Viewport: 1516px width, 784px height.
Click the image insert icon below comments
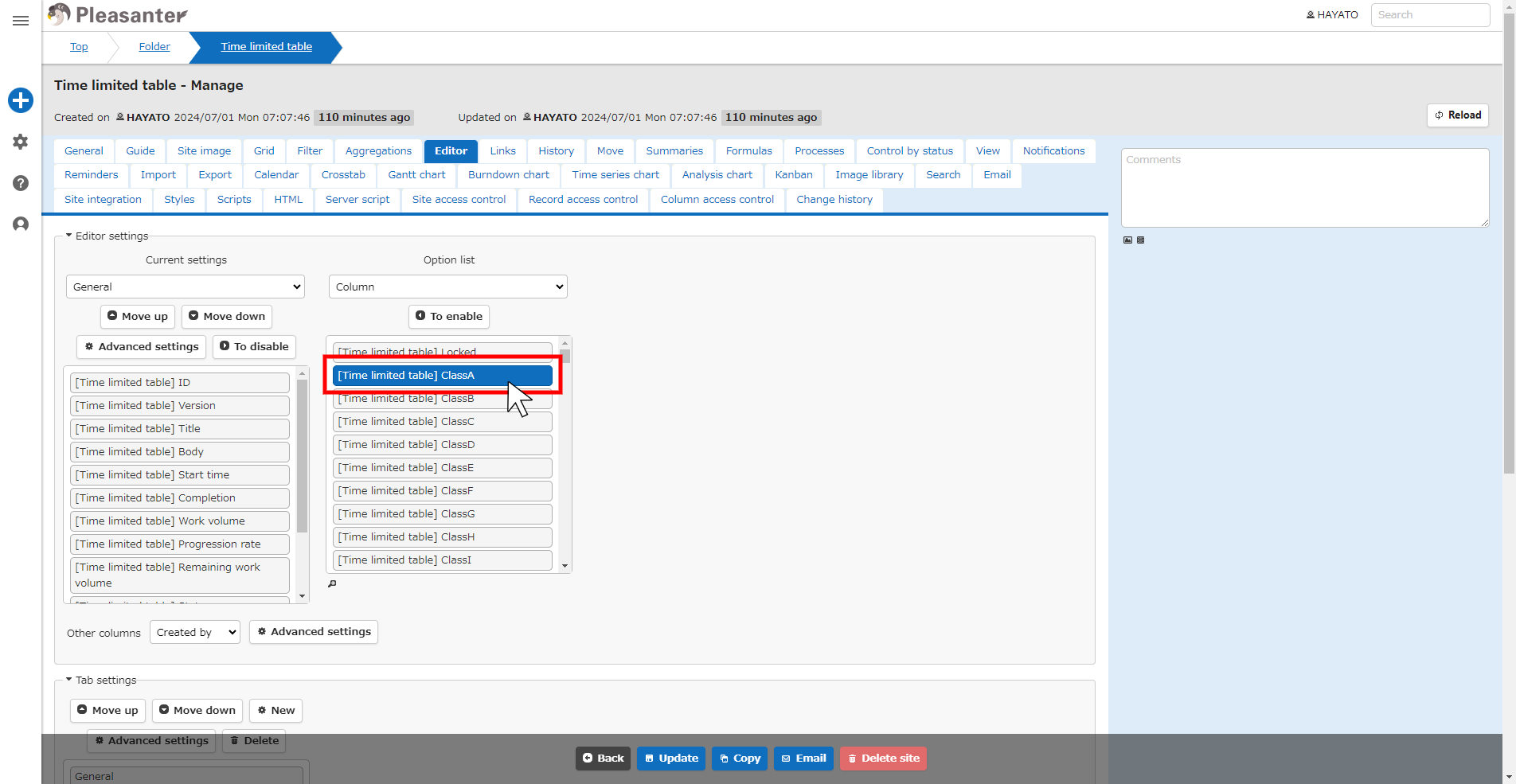tap(1127, 240)
